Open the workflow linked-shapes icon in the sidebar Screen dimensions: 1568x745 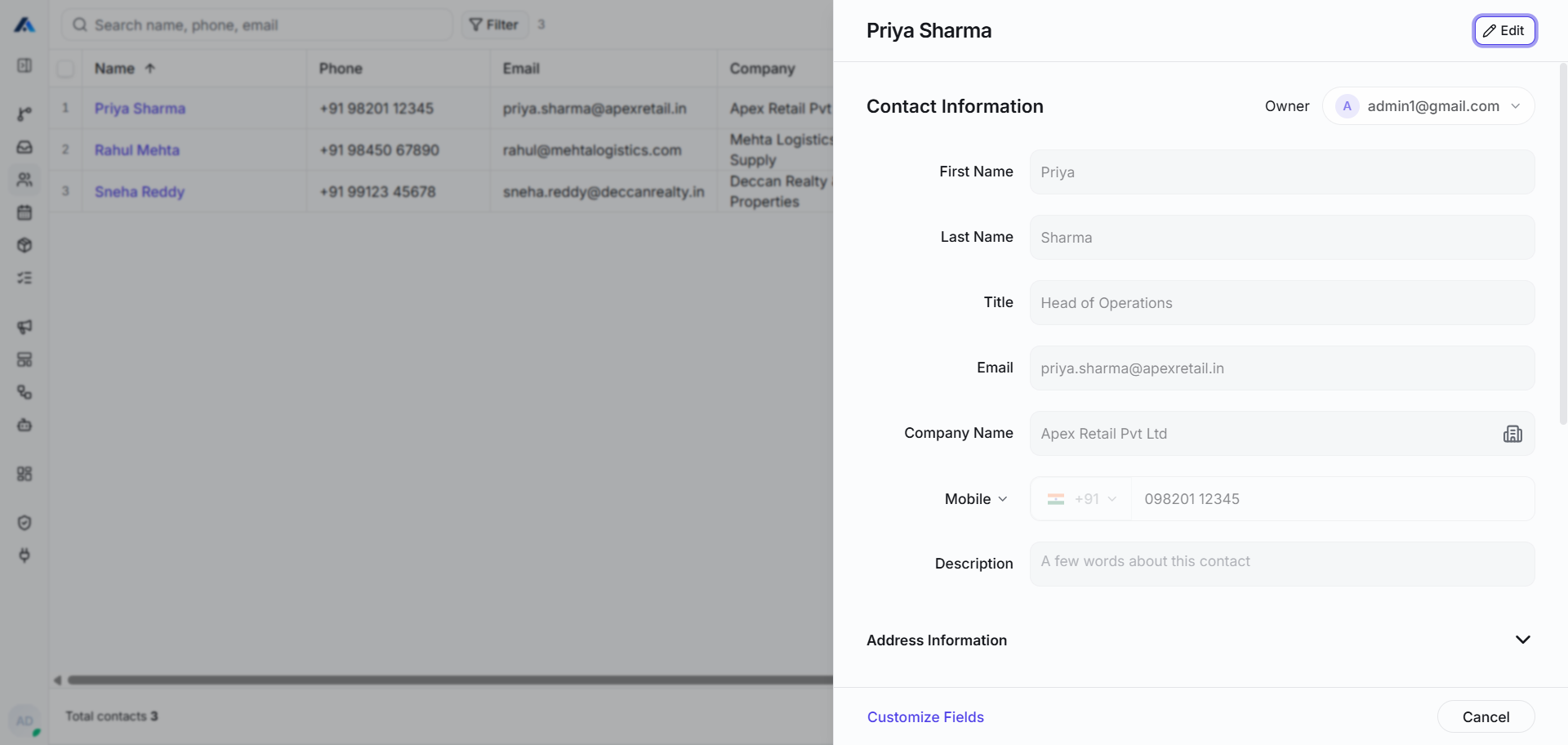coord(24,392)
